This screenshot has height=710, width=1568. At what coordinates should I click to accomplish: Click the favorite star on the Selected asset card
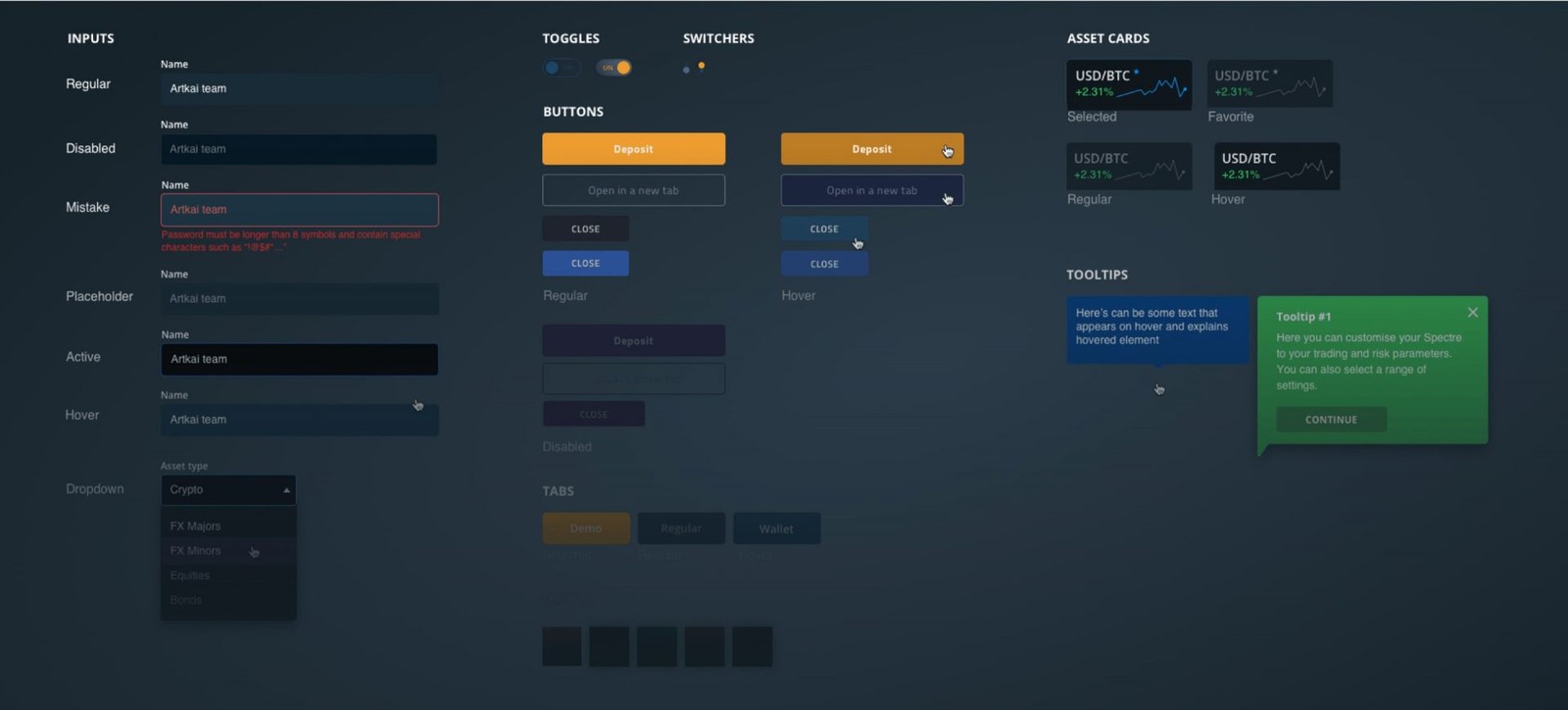[x=1137, y=73]
